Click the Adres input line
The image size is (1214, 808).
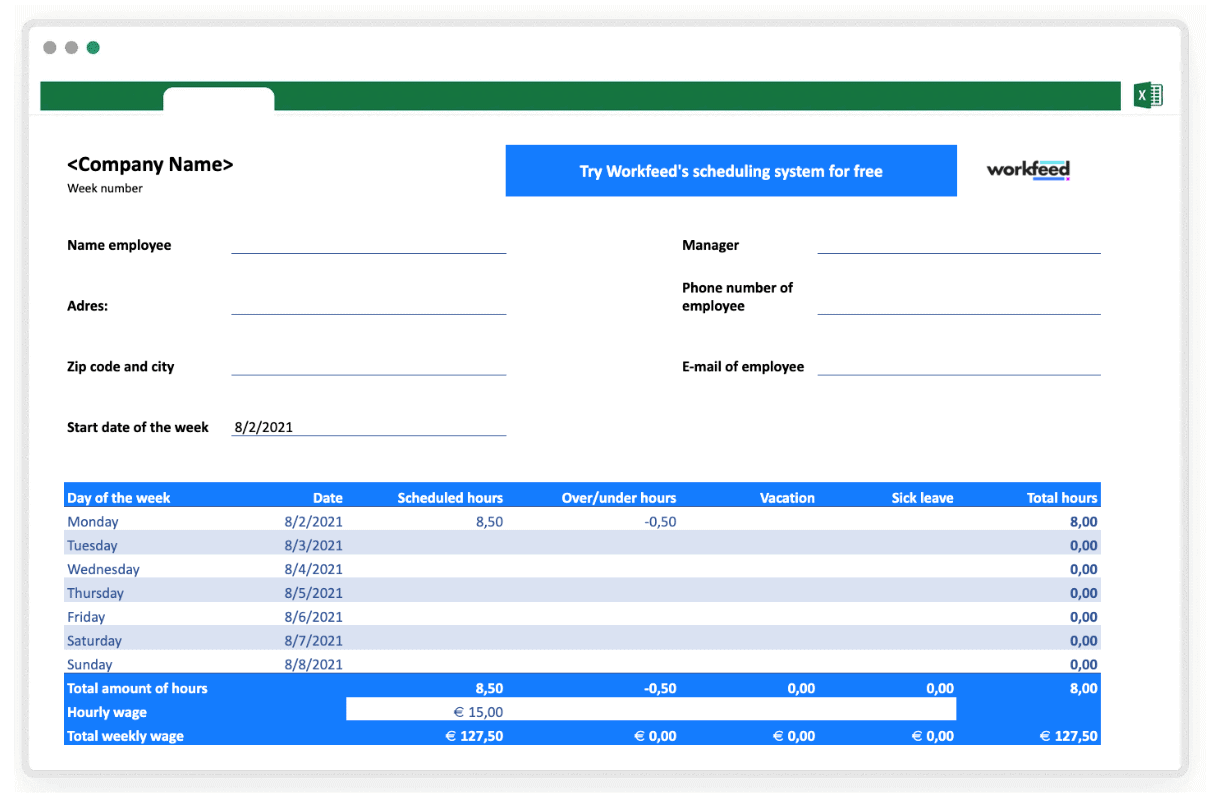tap(369, 306)
